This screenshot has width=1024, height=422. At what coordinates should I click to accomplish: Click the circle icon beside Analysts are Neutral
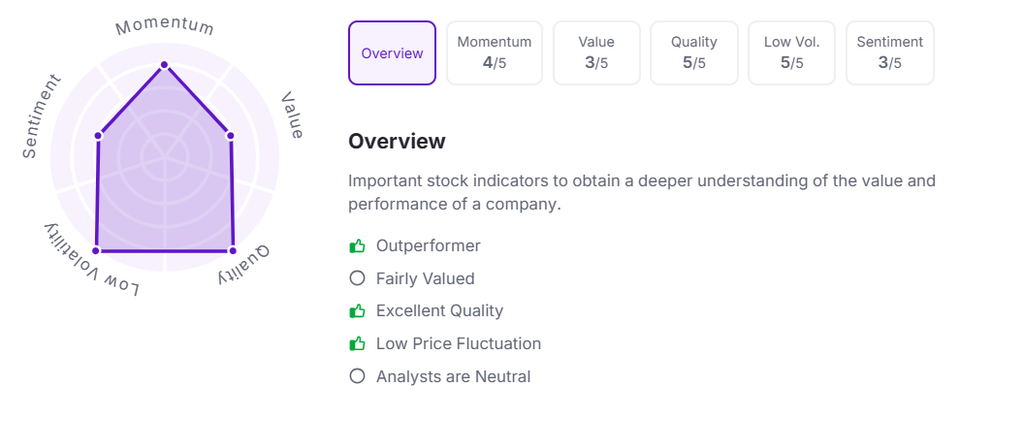click(357, 377)
